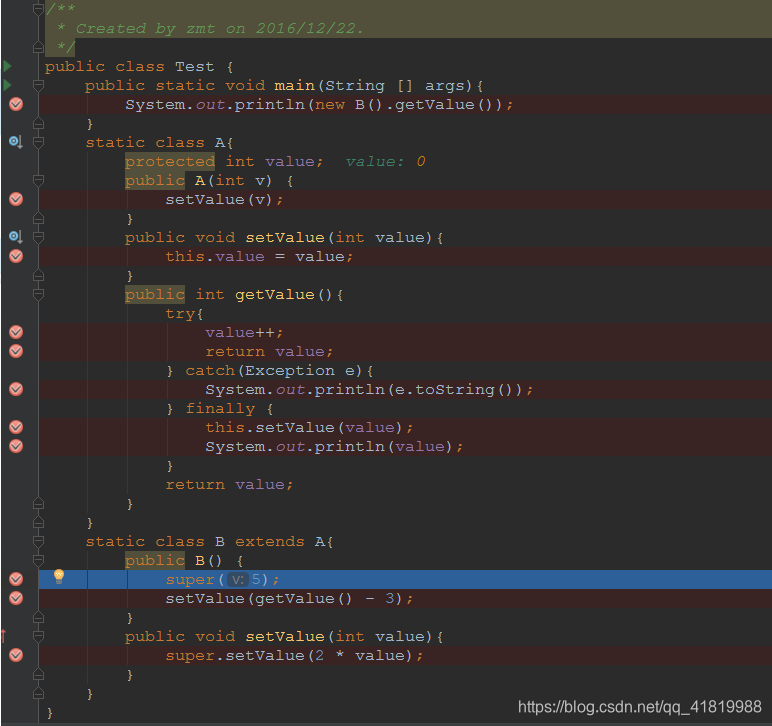This screenshot has width=772, height=726.
Task: Collapse static class A fold
Action: 38,142
